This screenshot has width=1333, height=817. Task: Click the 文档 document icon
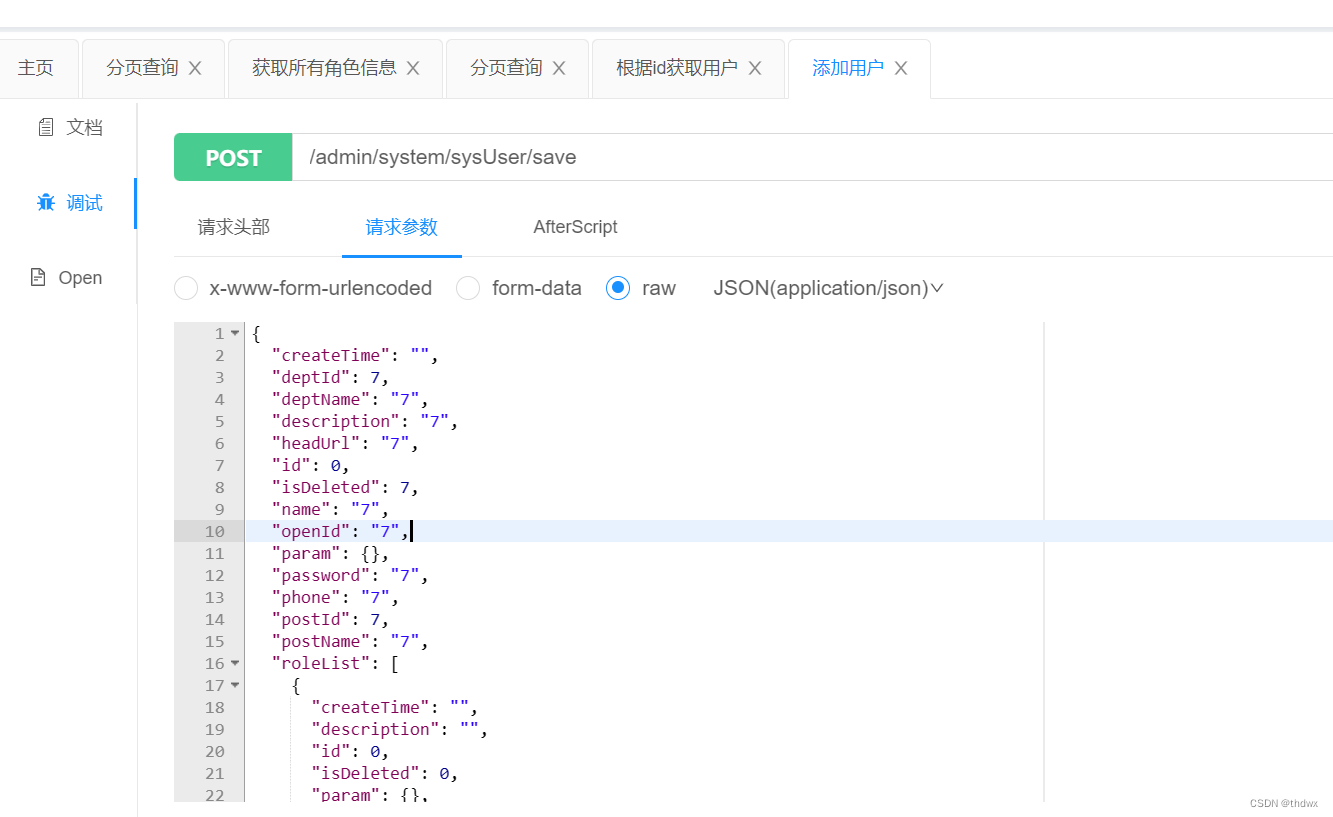[45, 127]
